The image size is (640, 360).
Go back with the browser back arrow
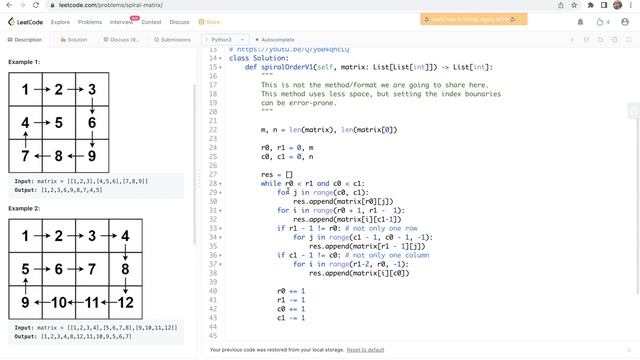tap(9, 5)
